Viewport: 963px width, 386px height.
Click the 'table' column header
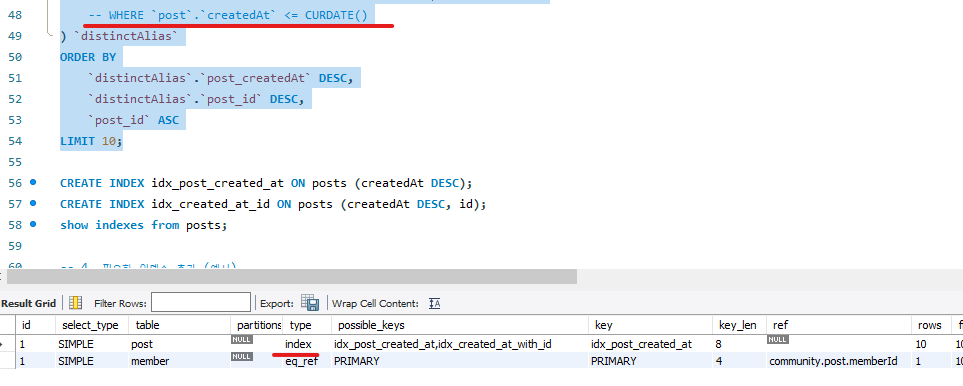click(x=179, y=325)
